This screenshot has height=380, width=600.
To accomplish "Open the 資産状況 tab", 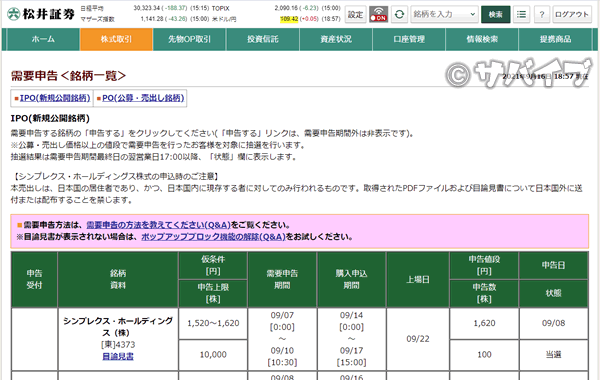I will [336, 39].
